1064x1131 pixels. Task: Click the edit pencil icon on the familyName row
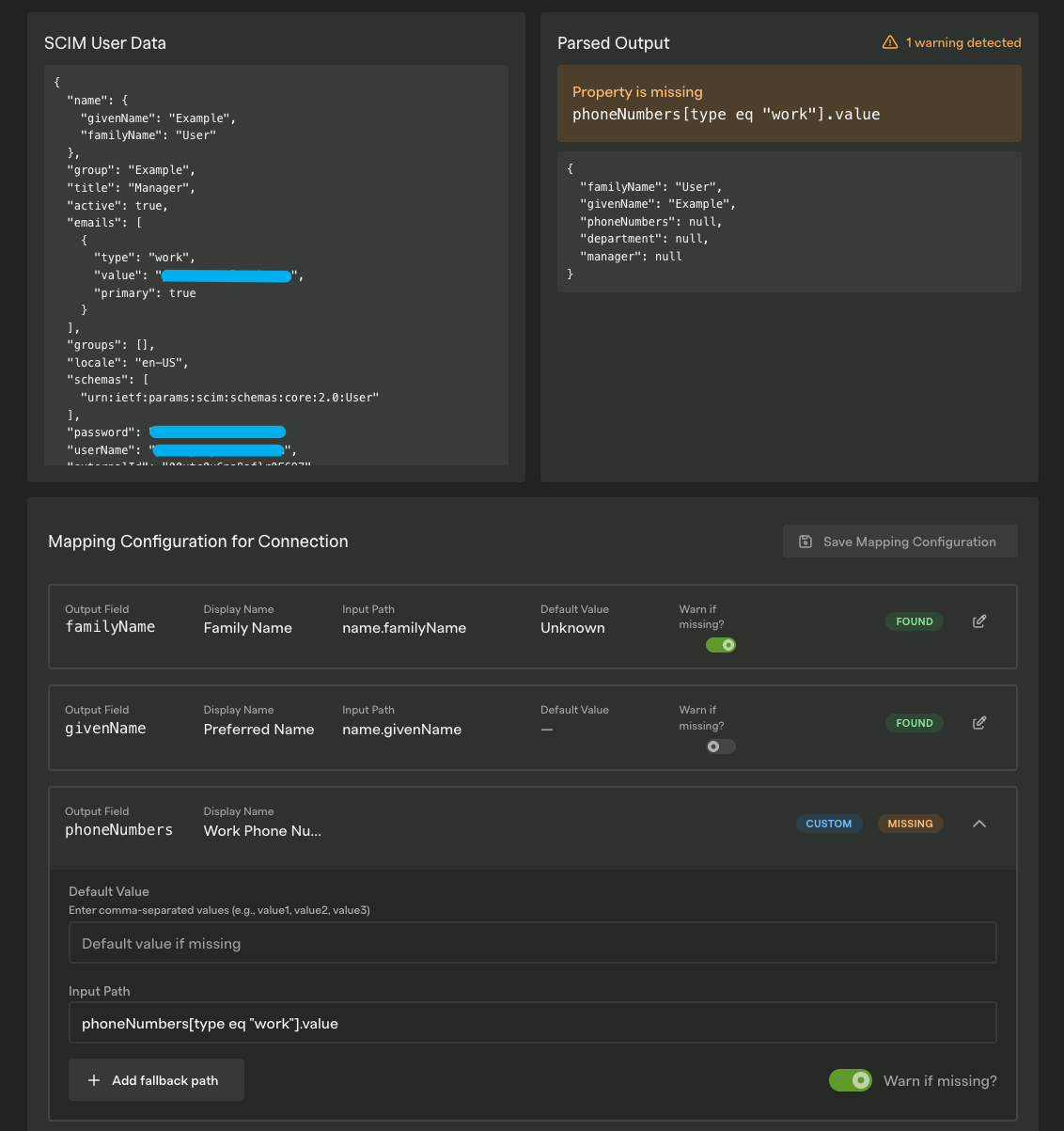pyautogui.click(x=978, y=620)
